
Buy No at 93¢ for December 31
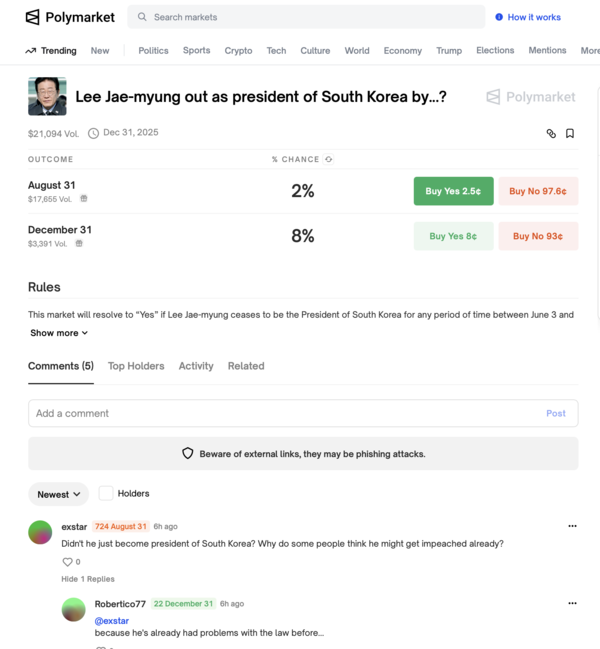coord(538,236)
